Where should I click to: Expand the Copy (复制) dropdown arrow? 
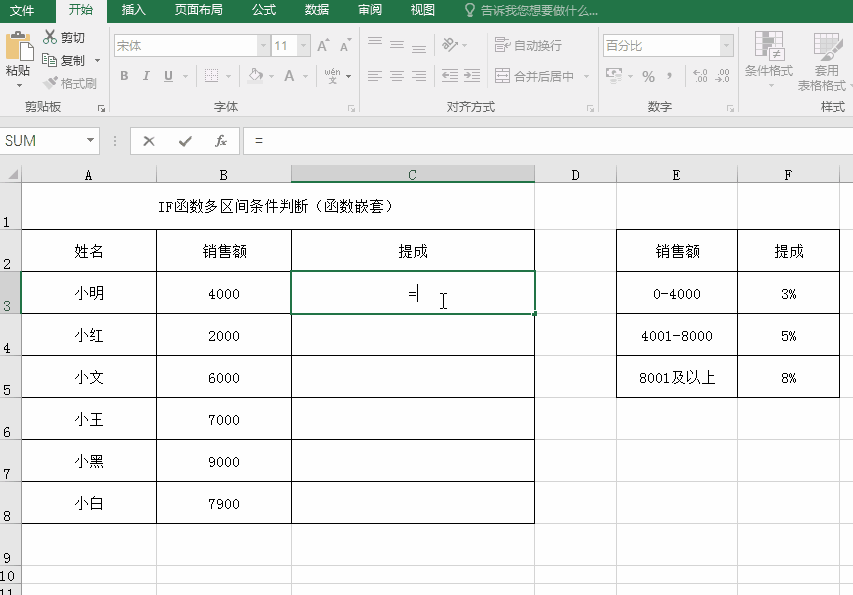(x=97, y=60)
